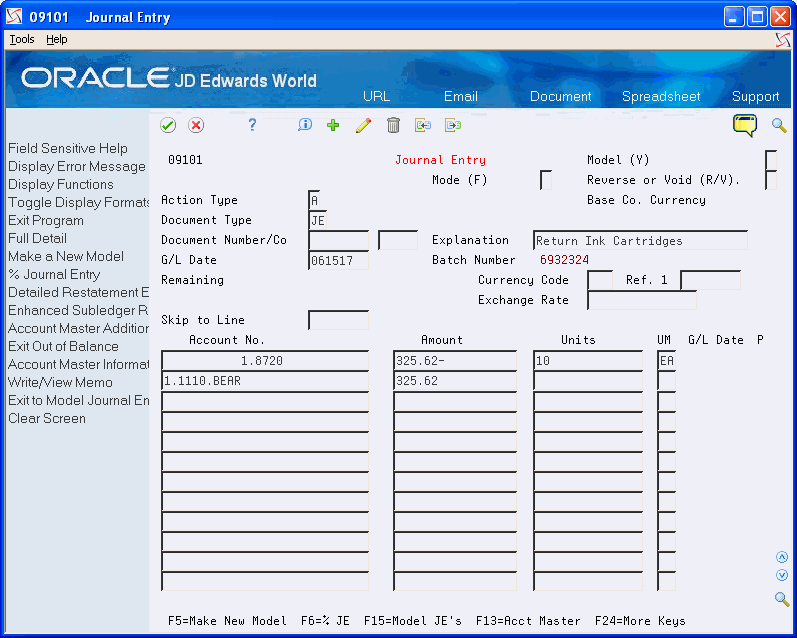797x638 pixels.
Task: Click the Mode (F) input field
Action: click(546, 180)
